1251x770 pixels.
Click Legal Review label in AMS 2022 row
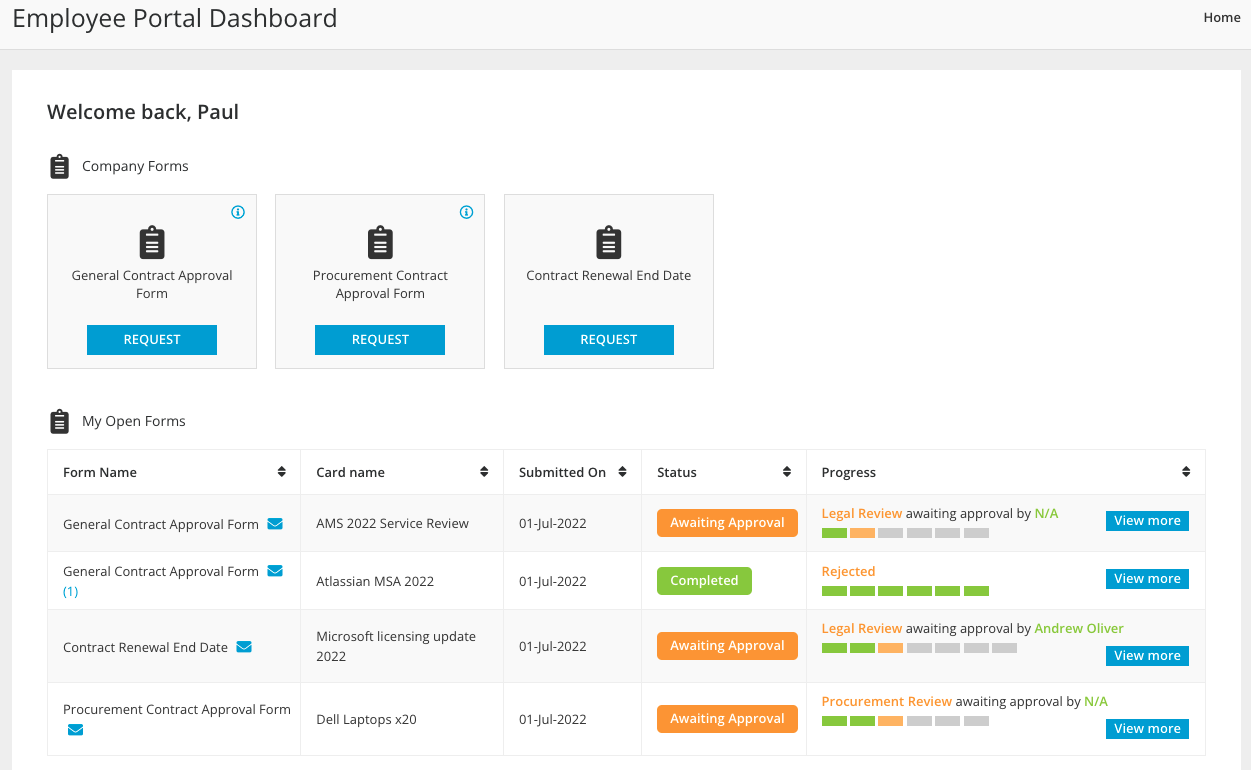click(x=862, y=514)
